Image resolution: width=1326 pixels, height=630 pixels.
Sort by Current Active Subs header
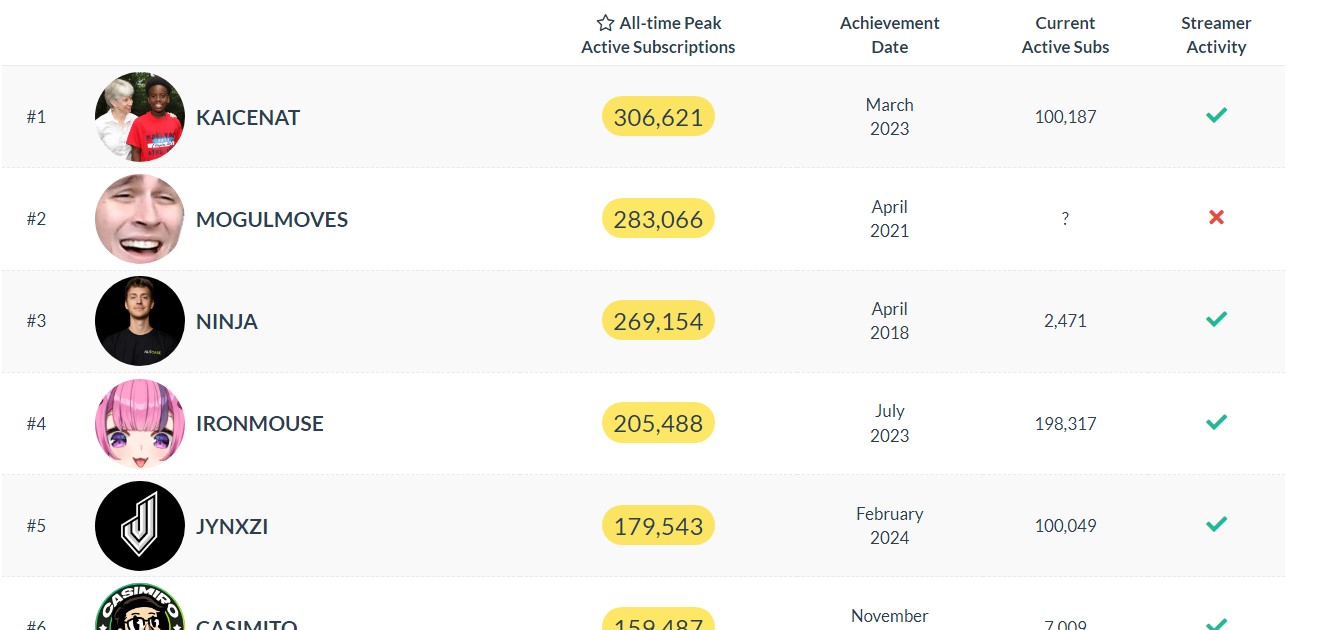click(1065, 35)
